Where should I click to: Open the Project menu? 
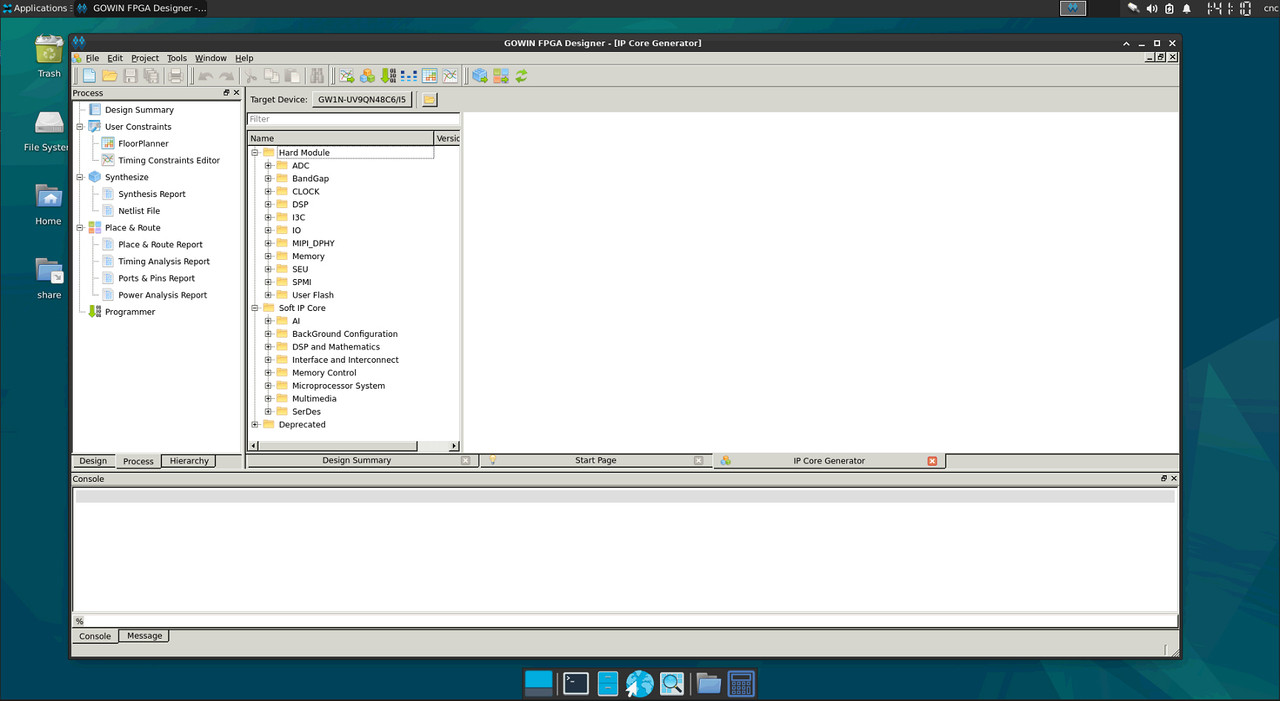click(x=145, y=58)
